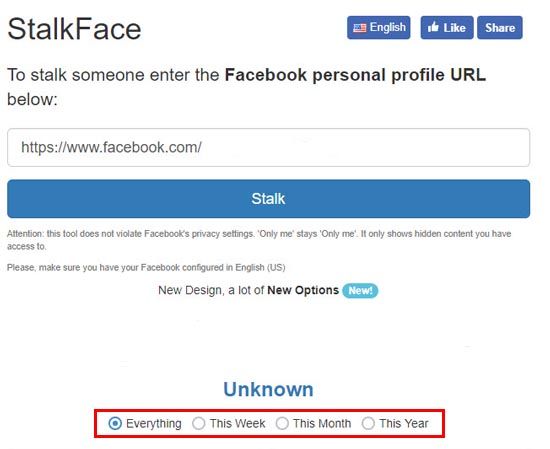Click the Unknown profile name heading
Viewport: 550px width, 449px height.
[x=268, y=389]
